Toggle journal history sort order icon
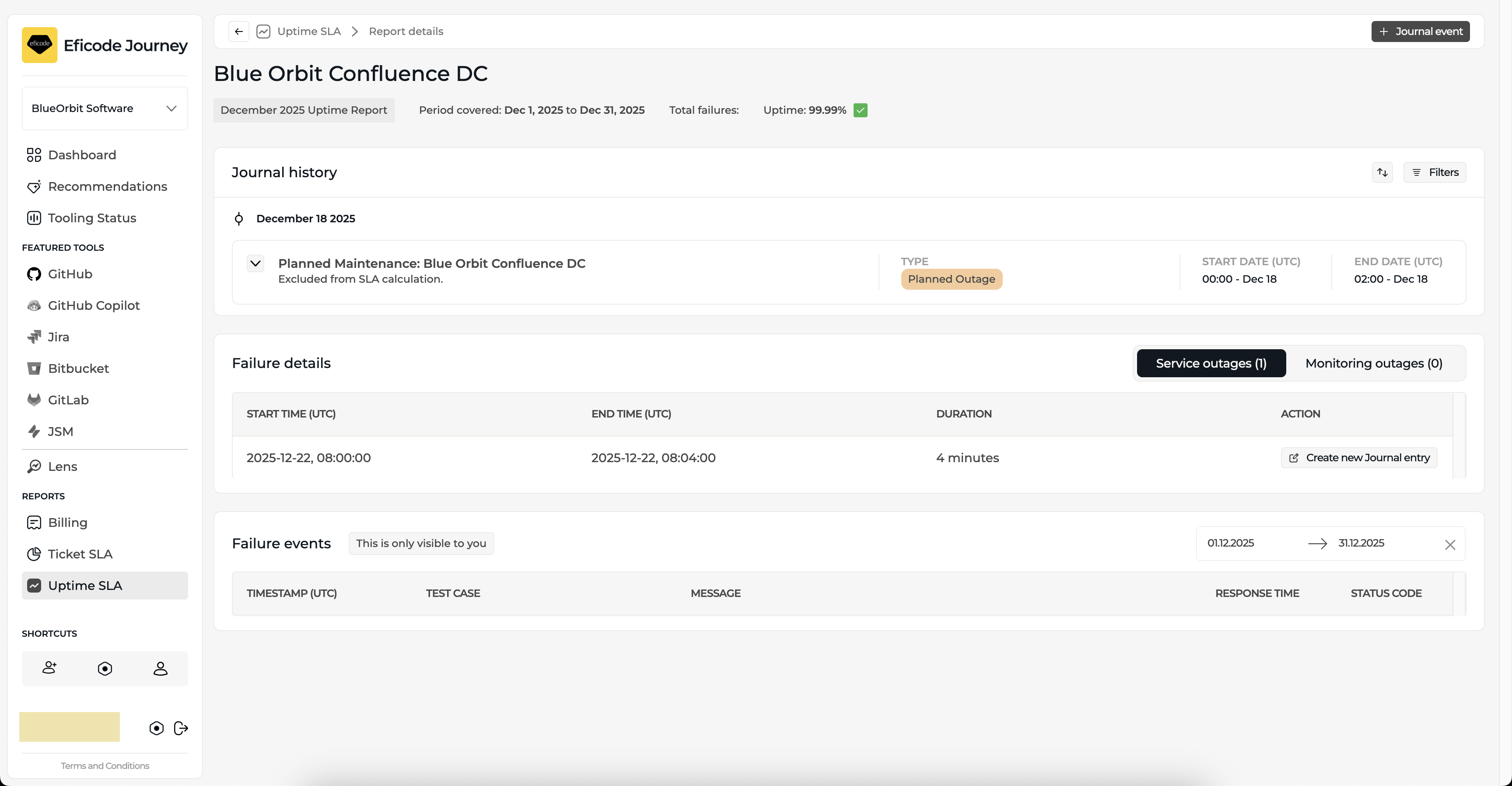1512x786 pixels. click(1382, 172)
